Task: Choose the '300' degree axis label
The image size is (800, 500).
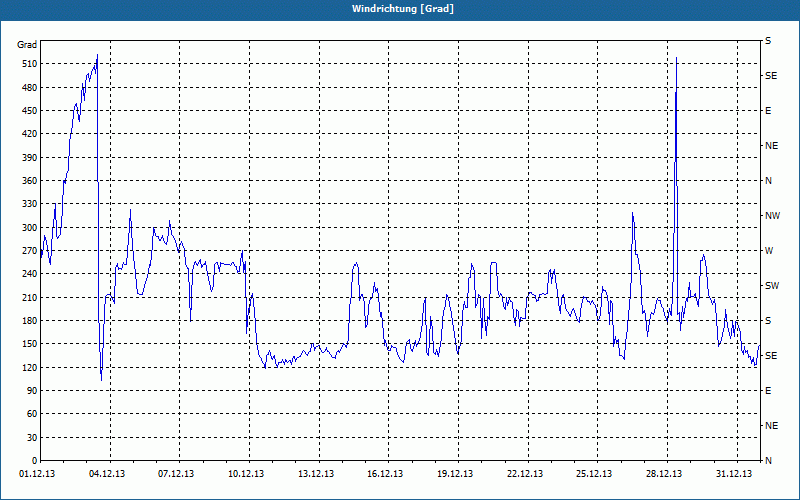Action: click(30, 228)
